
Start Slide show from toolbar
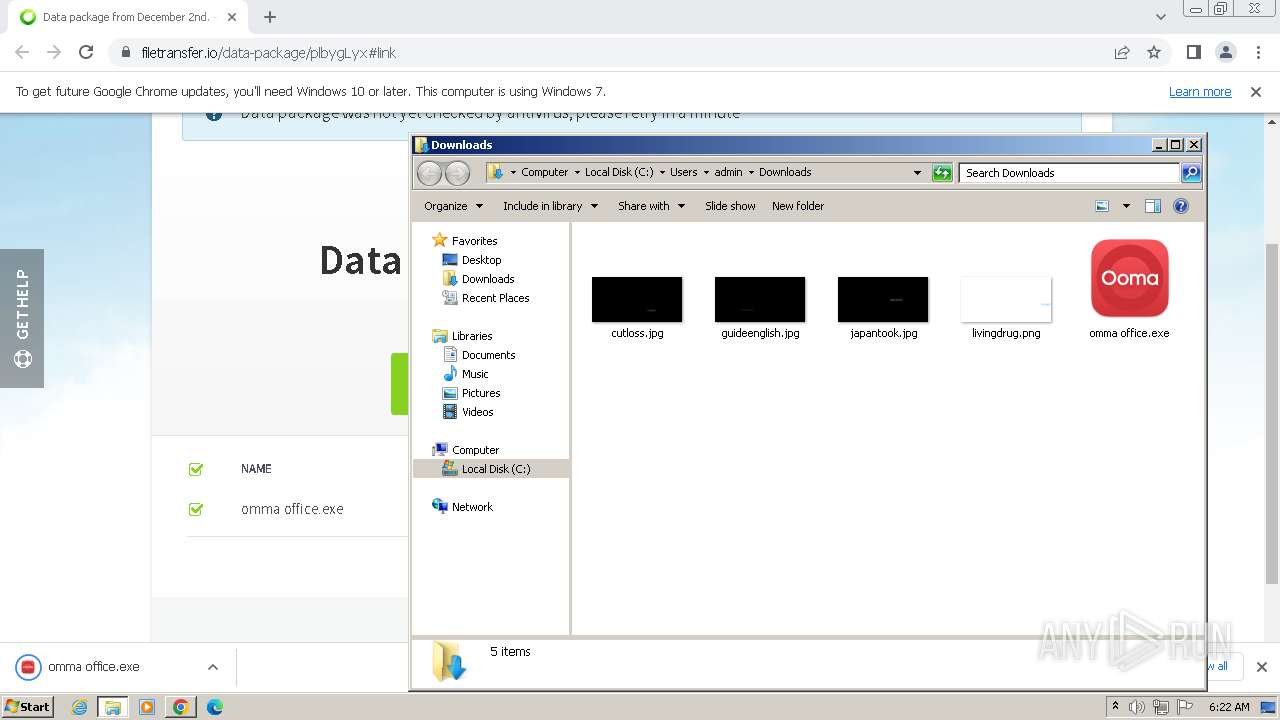[730, 206]
